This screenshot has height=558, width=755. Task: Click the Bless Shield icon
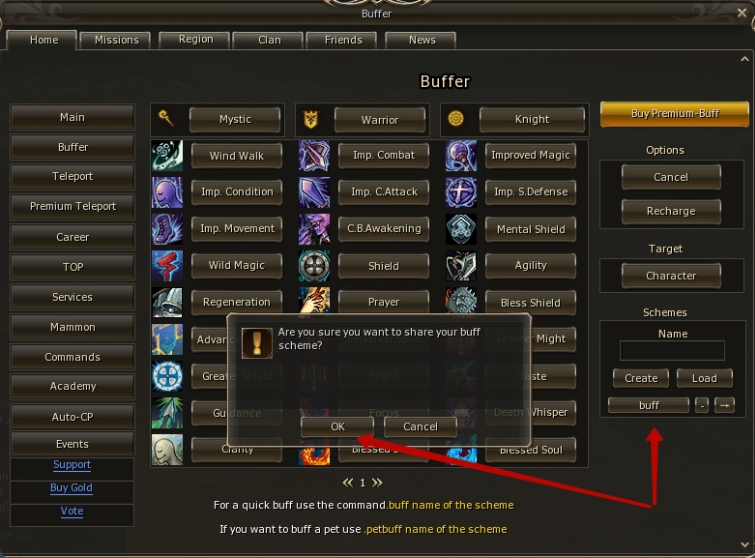click(x=461, y=300)
